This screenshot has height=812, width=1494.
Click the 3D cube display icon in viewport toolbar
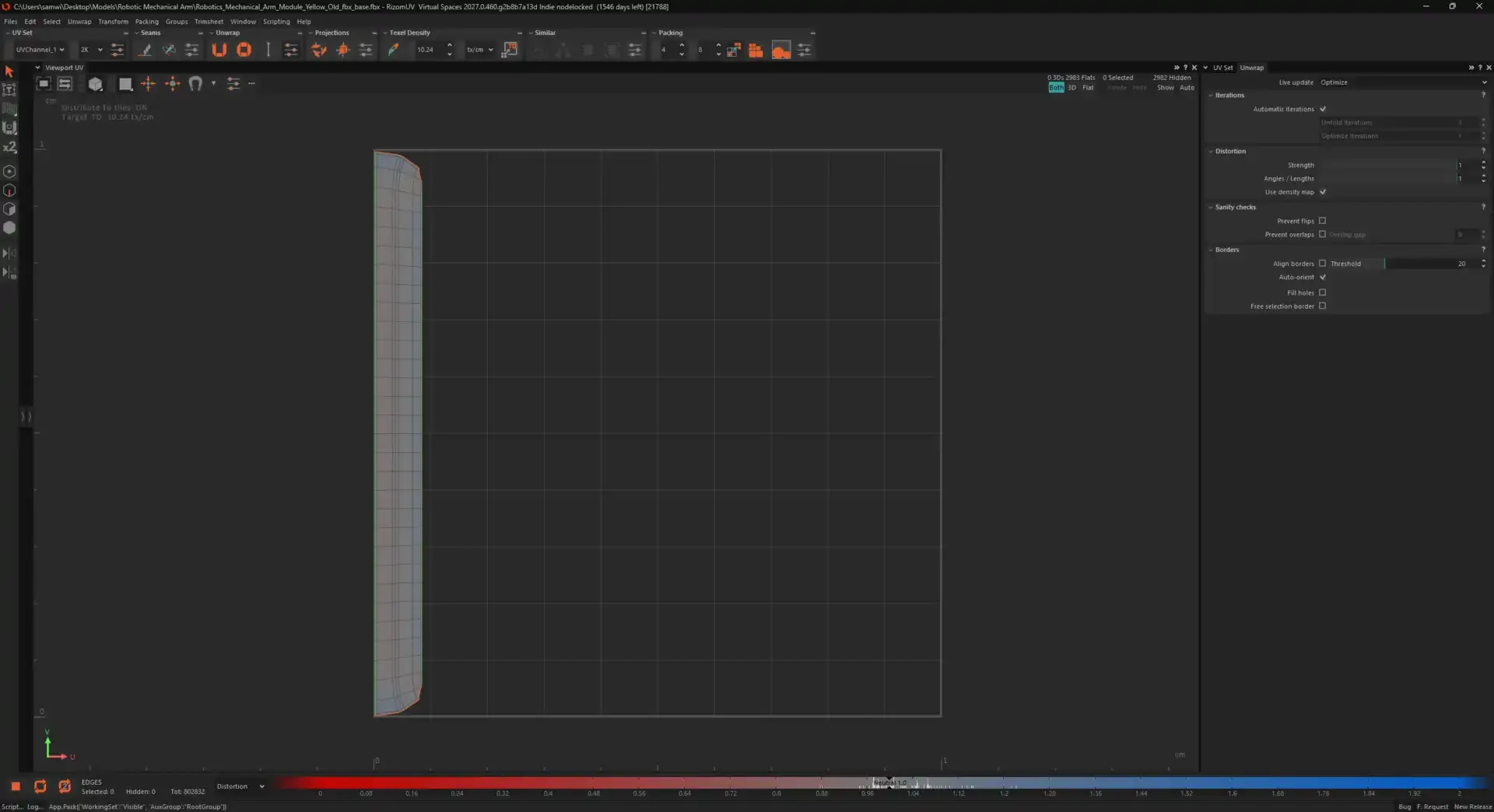[x=95, y=84]
